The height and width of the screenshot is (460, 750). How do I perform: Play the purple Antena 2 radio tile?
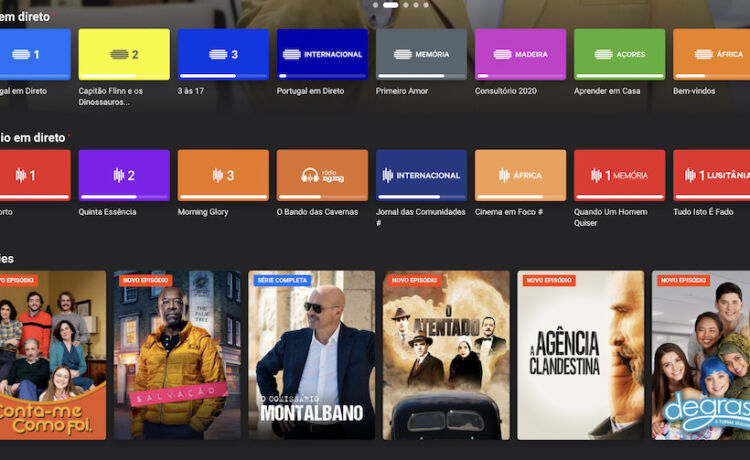124,175
